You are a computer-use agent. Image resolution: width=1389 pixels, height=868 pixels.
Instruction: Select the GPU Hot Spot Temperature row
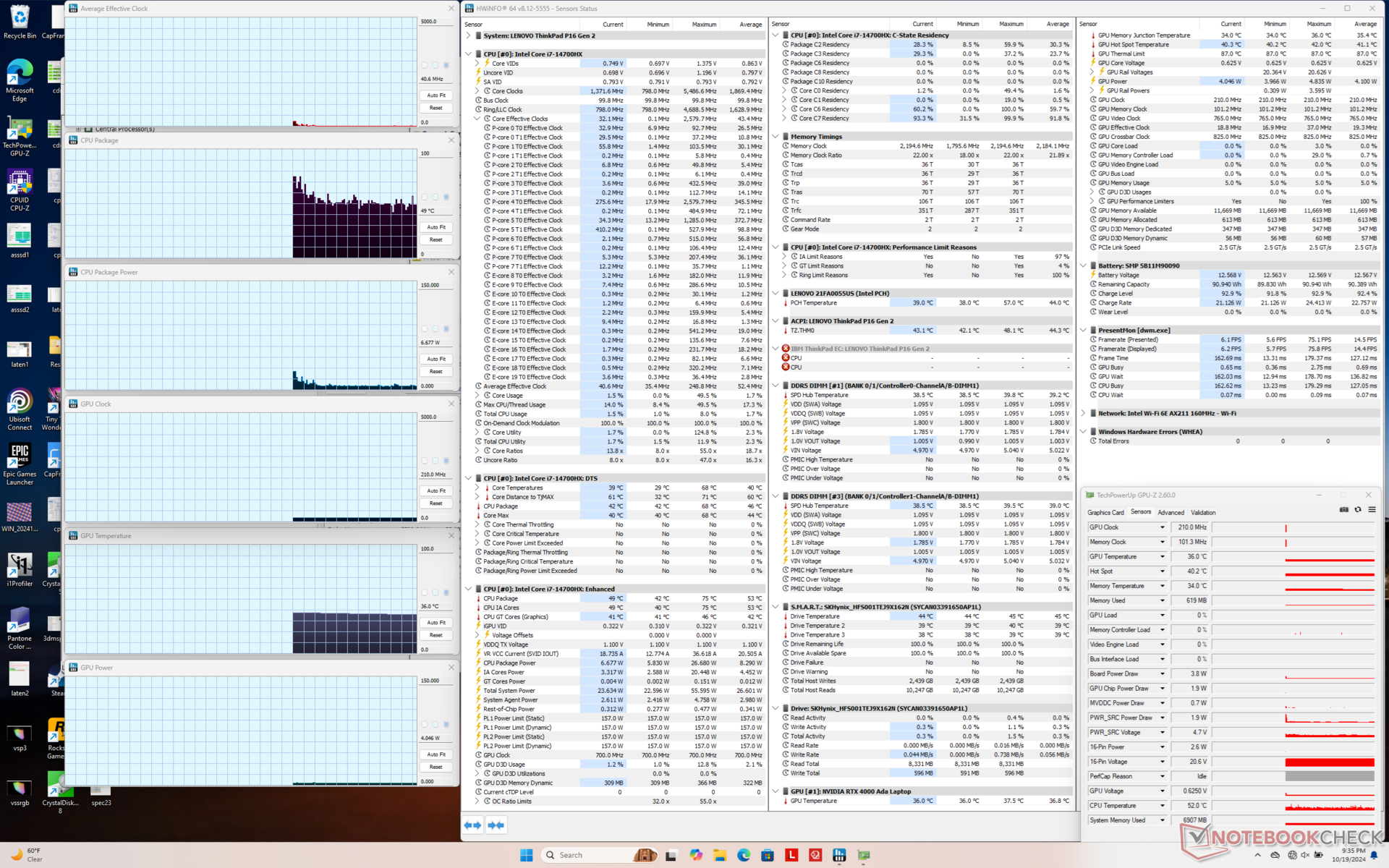(x=1236, y=45)
